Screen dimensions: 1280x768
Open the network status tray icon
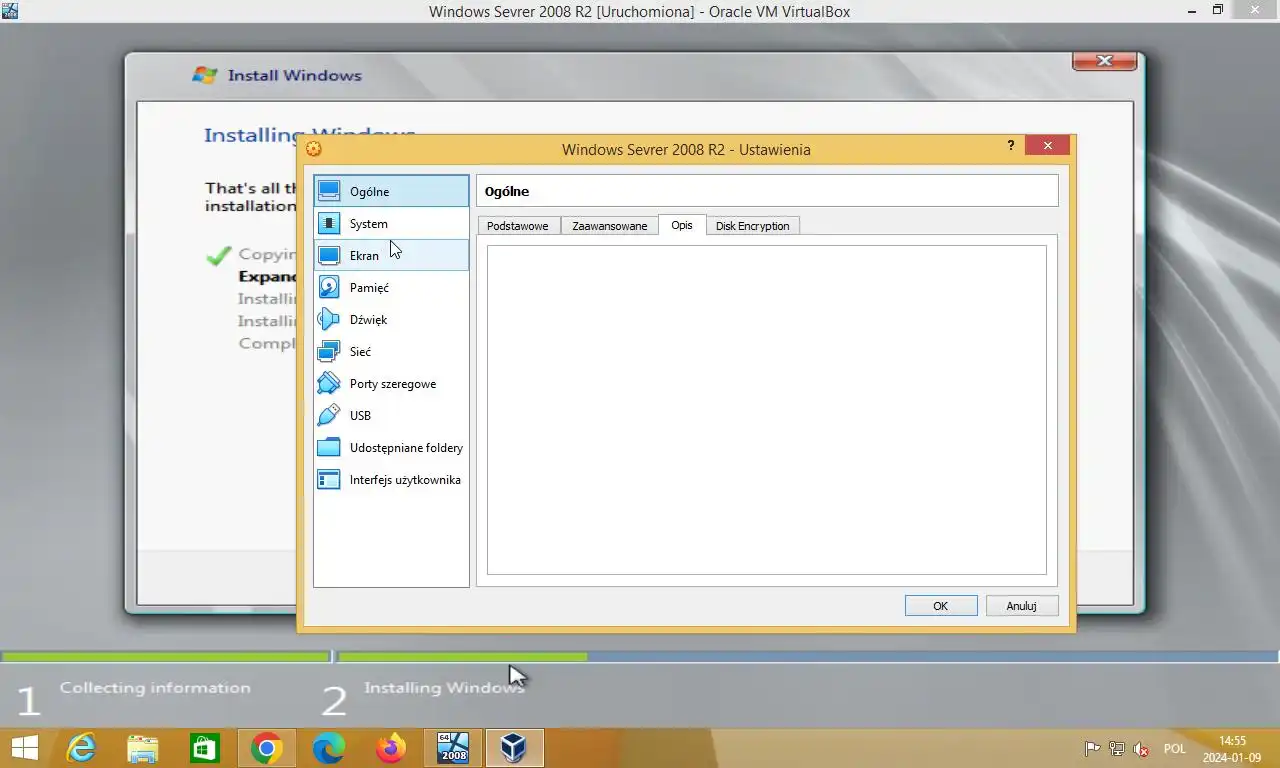point(1117,748)
